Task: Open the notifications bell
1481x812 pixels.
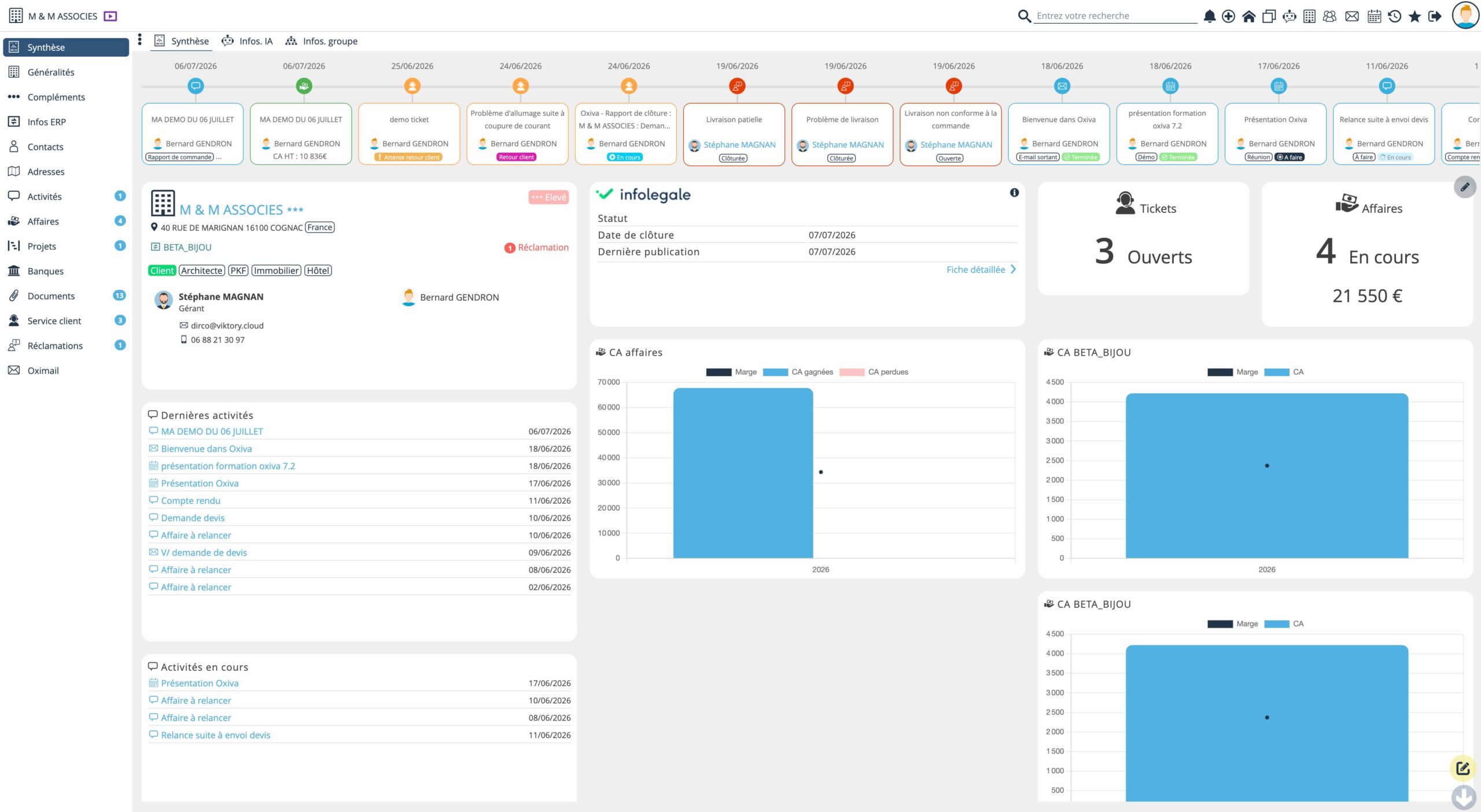Action: point(1209,16)
